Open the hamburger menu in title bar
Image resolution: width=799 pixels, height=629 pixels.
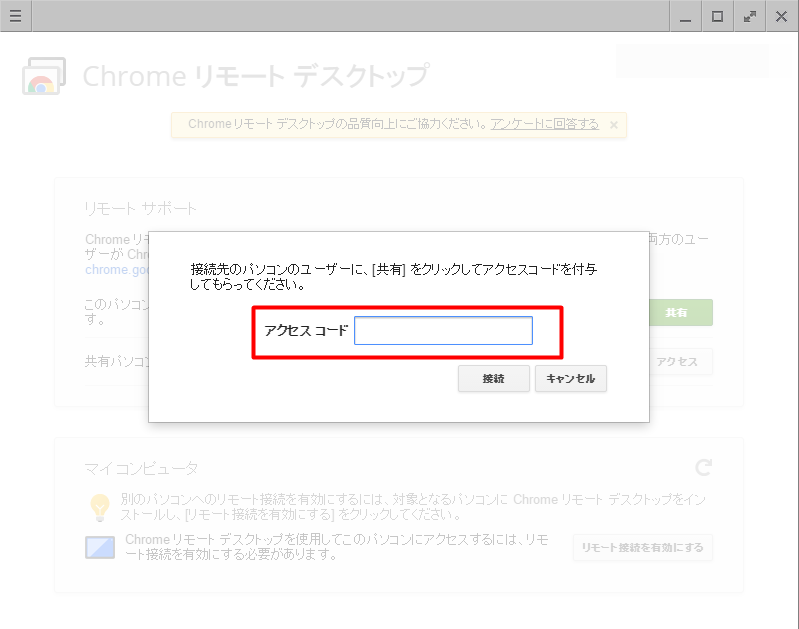coord(16,16)
